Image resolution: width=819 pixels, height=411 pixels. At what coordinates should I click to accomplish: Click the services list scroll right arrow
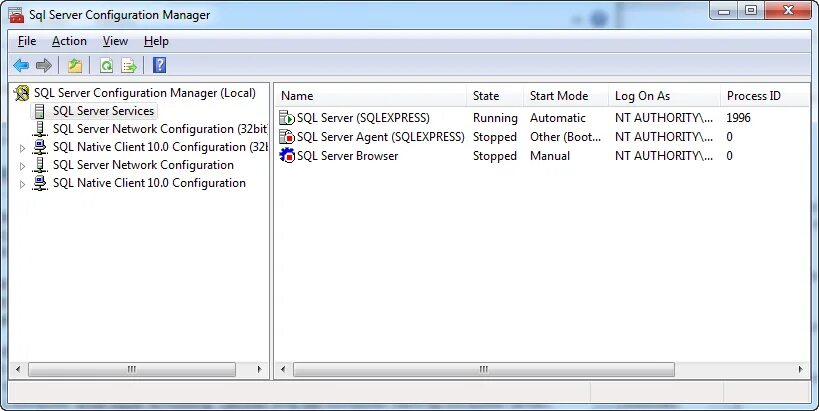coord(800,369)
